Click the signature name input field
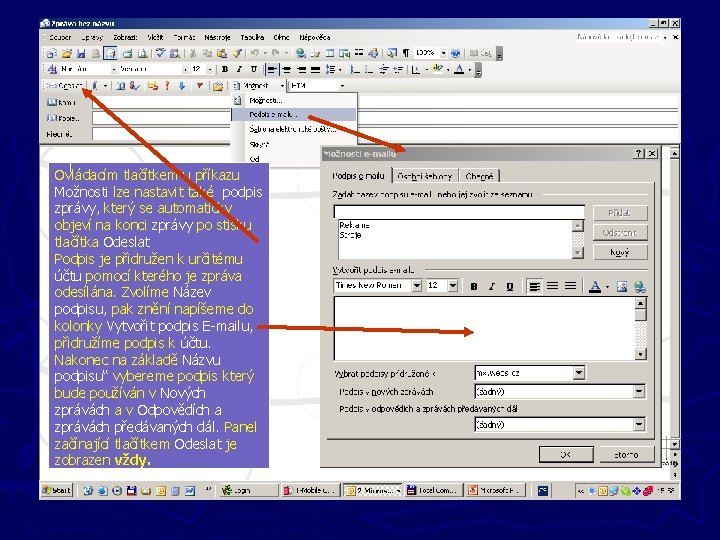 click(x=459, y=212)
